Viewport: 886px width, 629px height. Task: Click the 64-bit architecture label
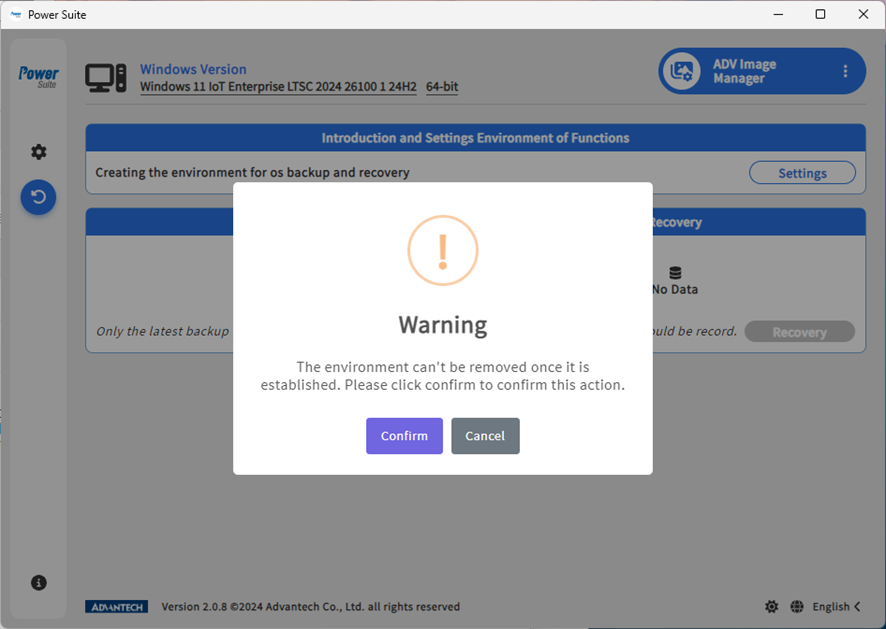coord(442,87)
